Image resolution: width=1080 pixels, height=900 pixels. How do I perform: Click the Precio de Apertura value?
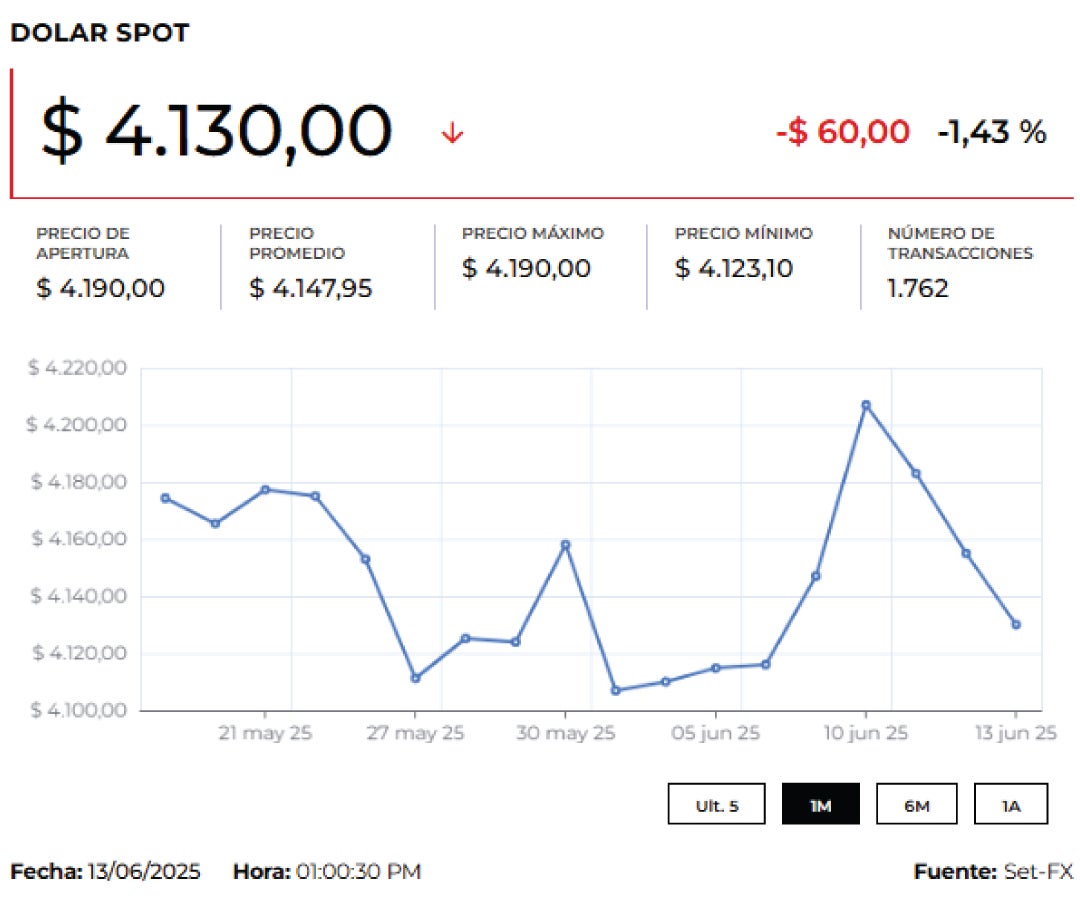click(100, 289)
